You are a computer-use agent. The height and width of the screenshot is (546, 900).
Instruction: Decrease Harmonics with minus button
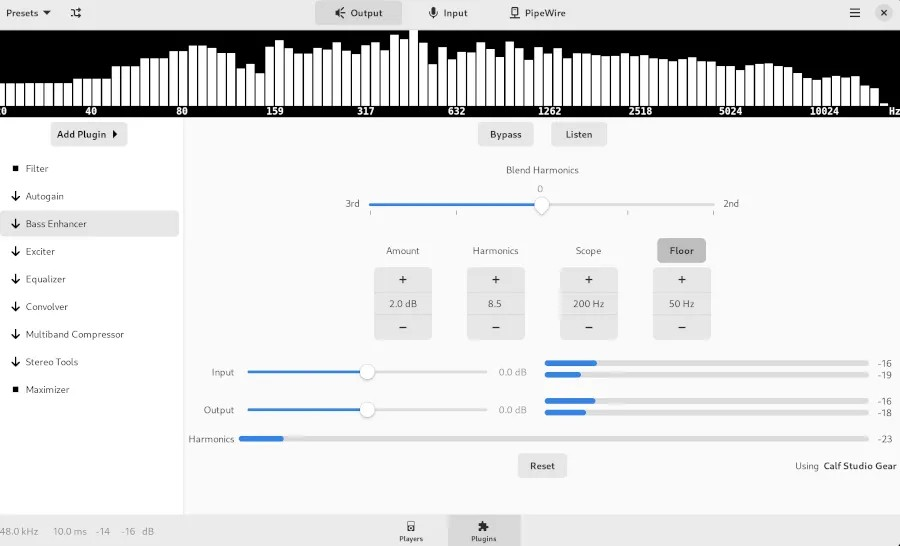click(495, 327)
